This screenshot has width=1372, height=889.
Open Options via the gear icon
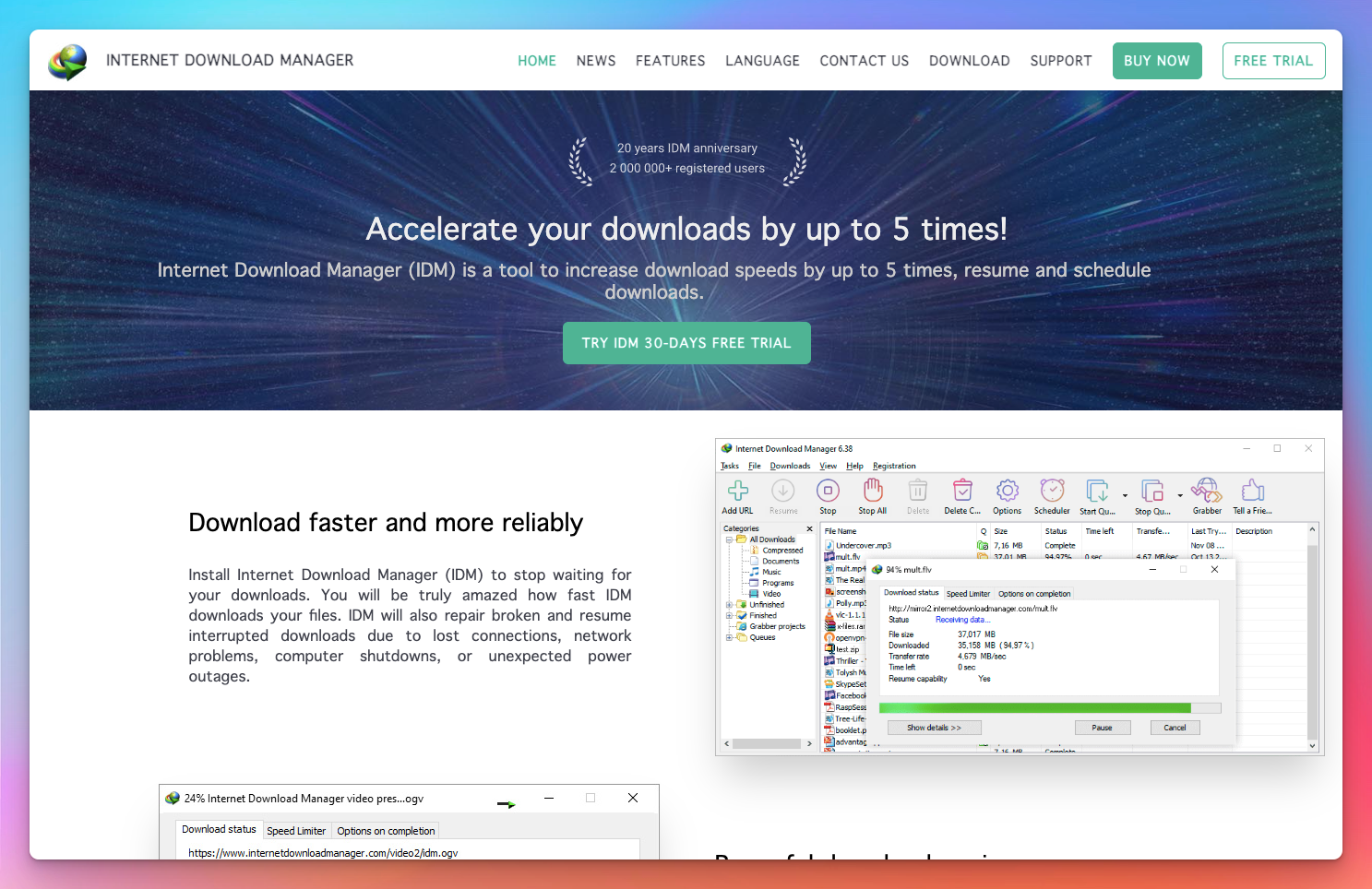[x=1008, y=491]
